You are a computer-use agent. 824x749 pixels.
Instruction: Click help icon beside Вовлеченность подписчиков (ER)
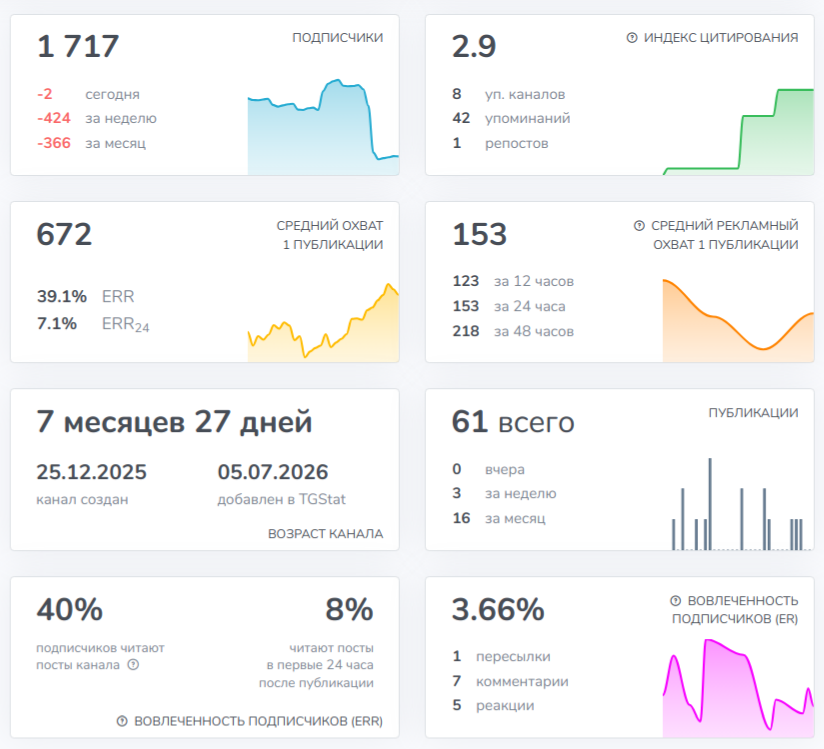(676, 600)
